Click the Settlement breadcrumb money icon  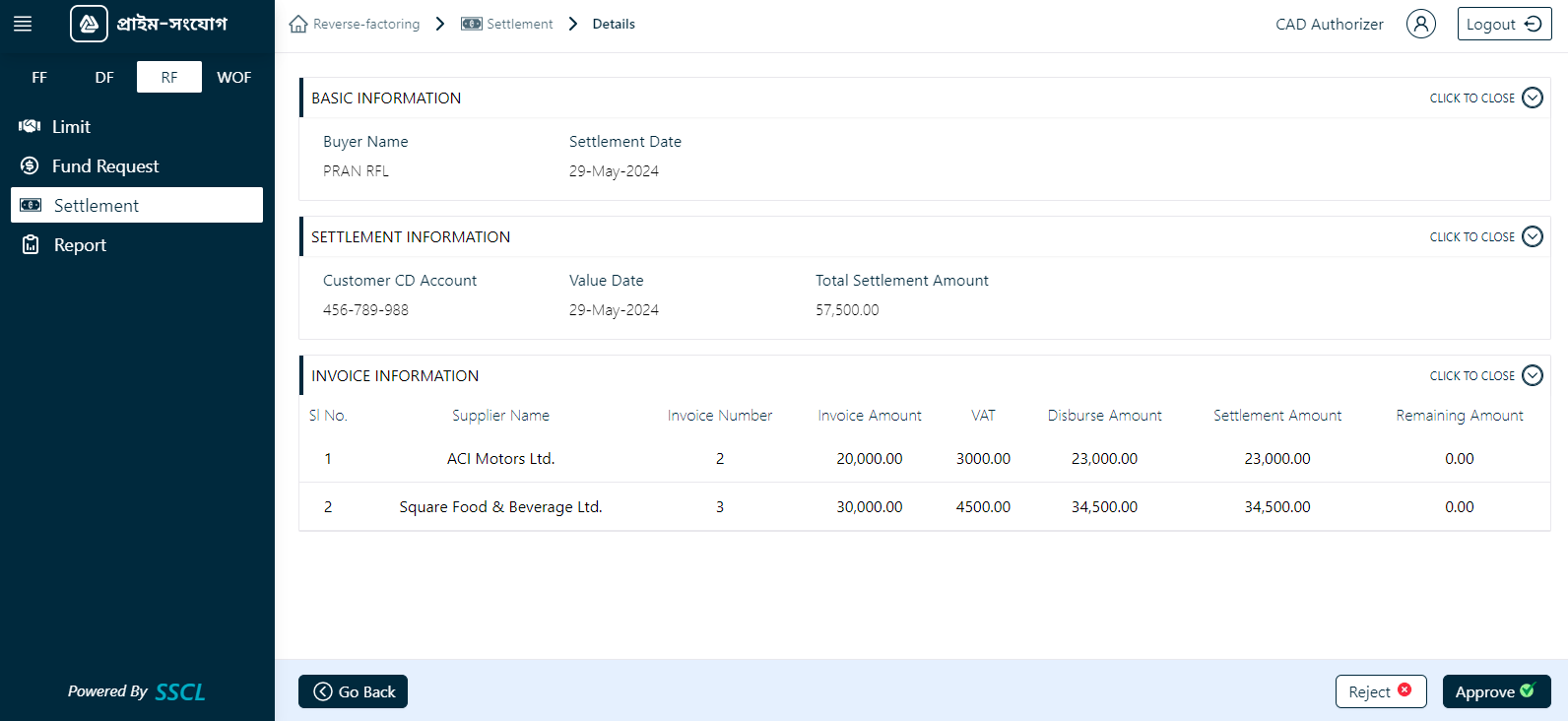[x=472, y=24]
